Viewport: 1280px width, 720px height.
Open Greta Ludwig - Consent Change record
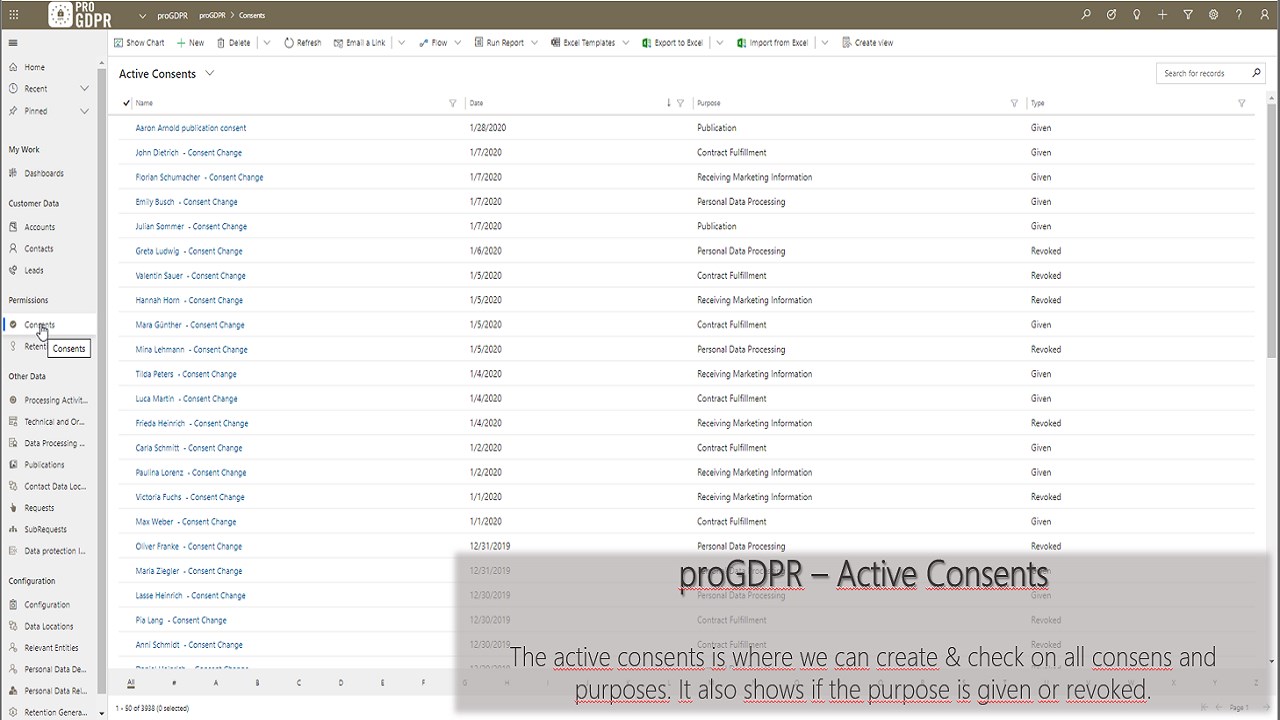point(189,251)
